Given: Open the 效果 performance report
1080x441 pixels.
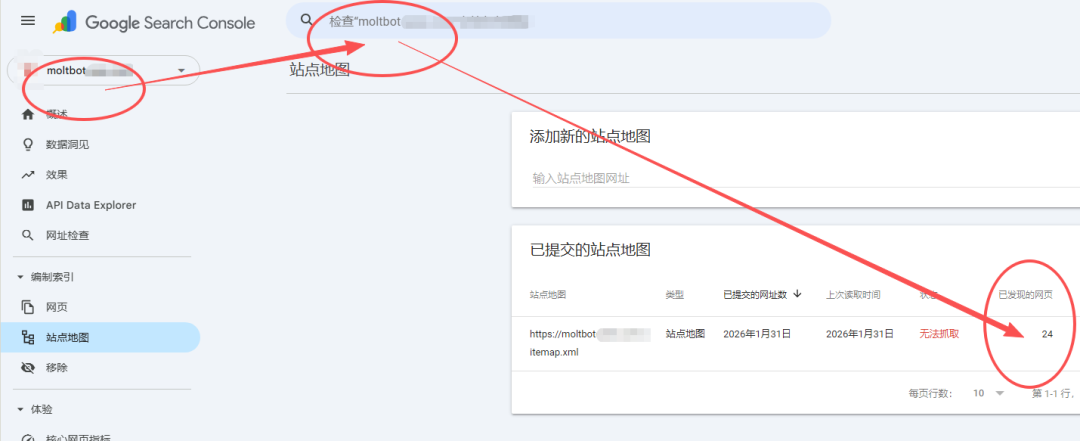Looking at the screenshot, I should tap(56, 175).
